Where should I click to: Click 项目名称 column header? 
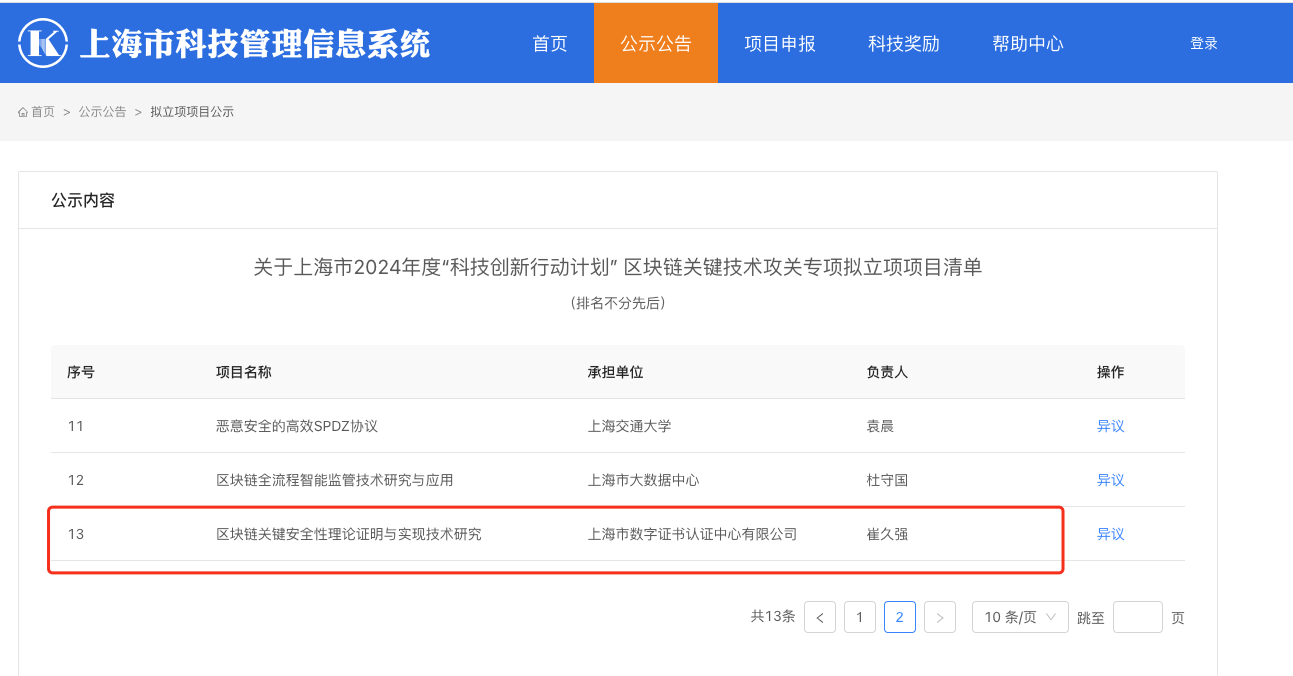(x=244, y=372)
